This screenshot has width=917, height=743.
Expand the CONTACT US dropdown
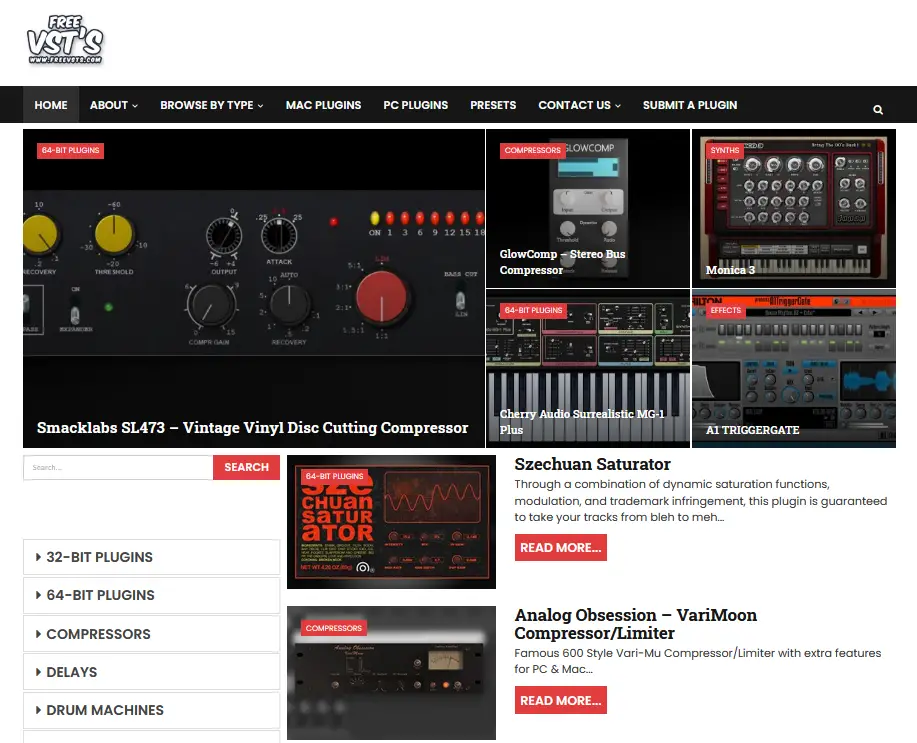pyautogui.click(x=580, y=105)
